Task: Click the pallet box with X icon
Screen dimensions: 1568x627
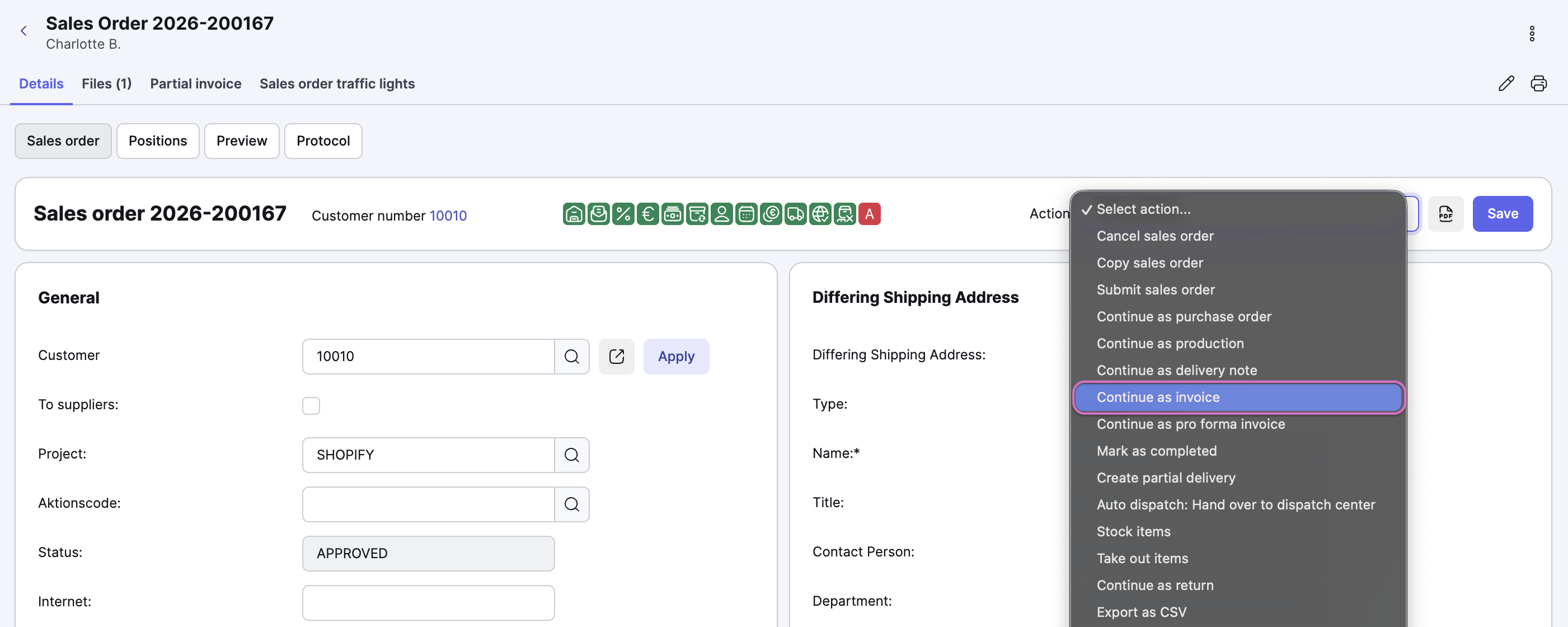Action: coord(845,214)
